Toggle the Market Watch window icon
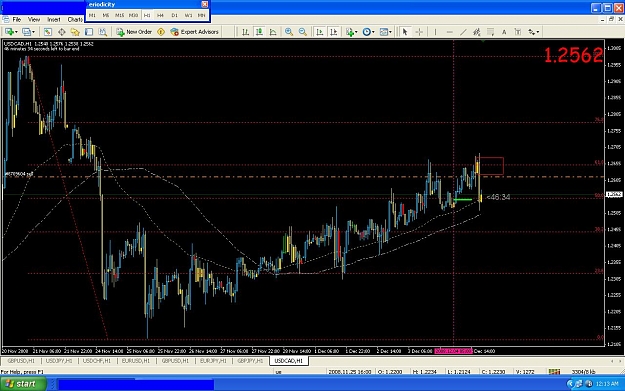Viewport: 625px width, 391px height. (x=47, y=32)
